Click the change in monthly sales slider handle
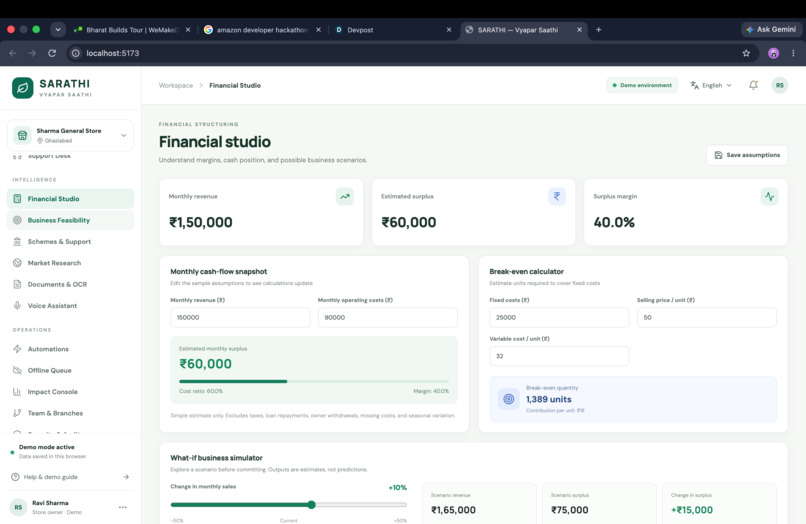The width and height of the screenshot is (806, 524). [312, 505]
